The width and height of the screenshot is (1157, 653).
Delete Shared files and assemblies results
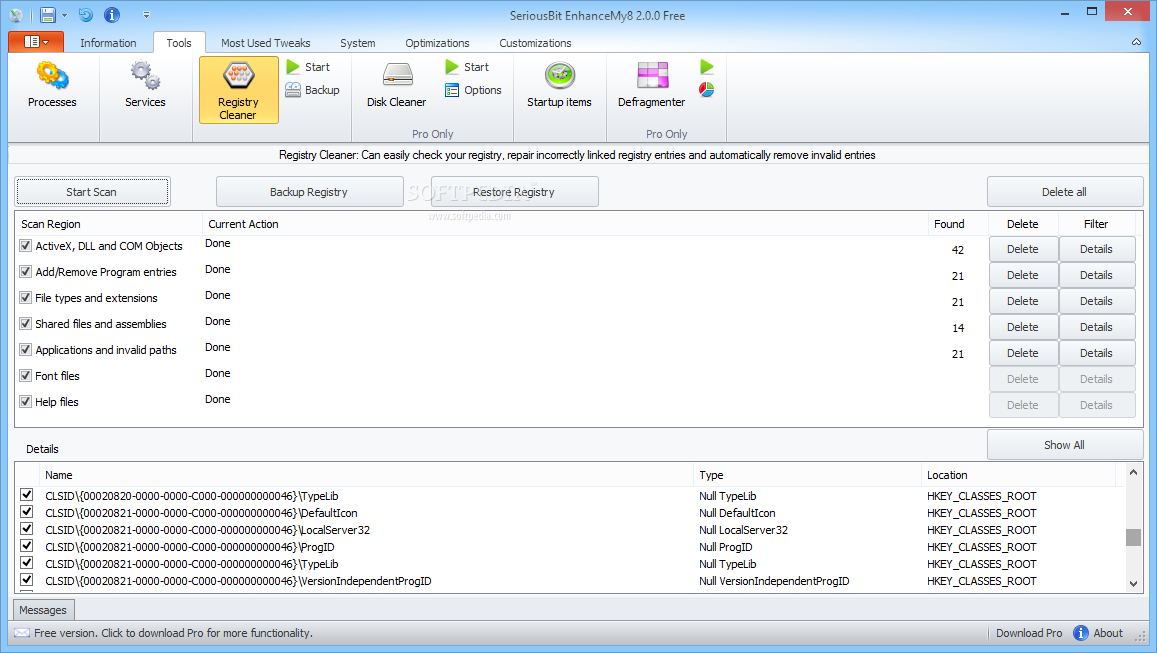click(x=1023, y=327)
